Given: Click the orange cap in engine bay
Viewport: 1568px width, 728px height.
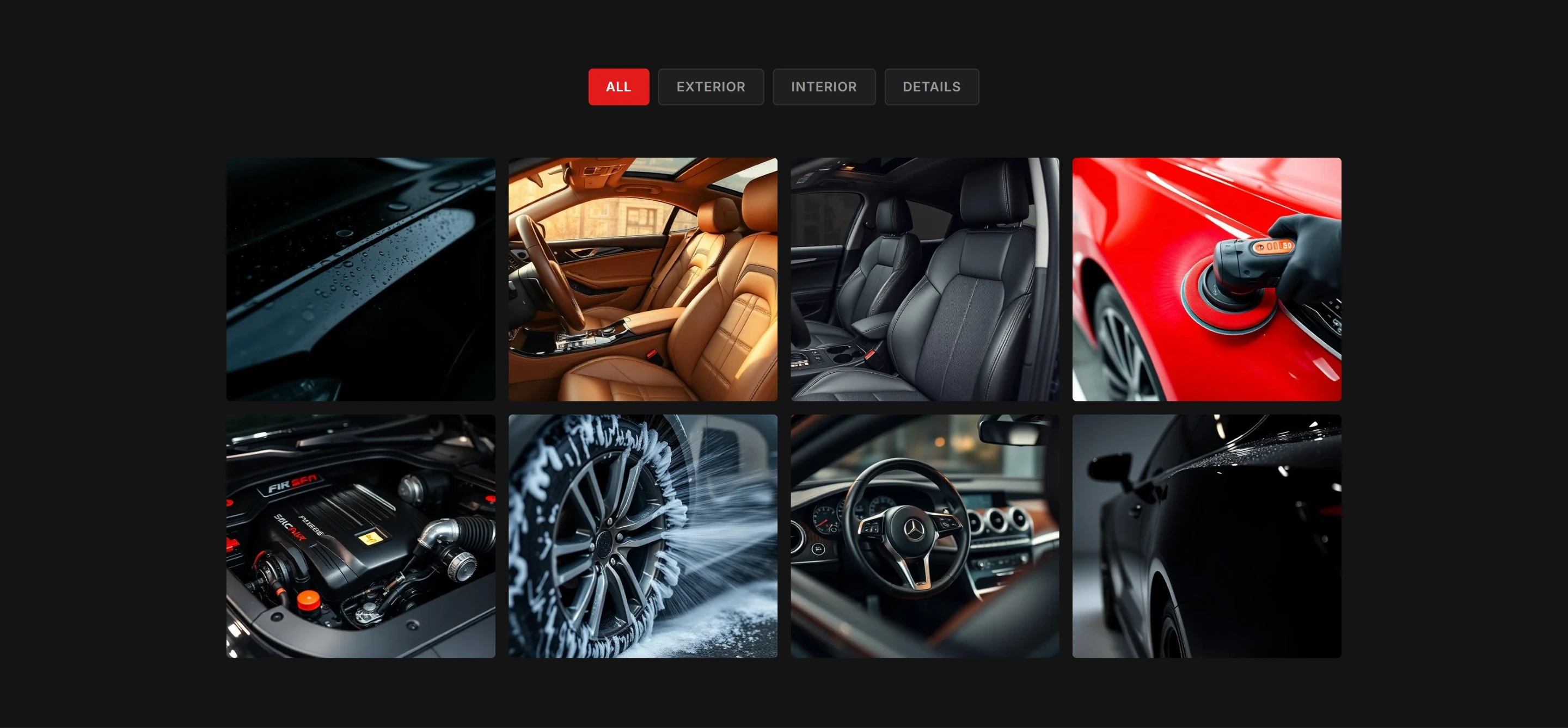Looking at the screenshot, I should pos(308,600).
